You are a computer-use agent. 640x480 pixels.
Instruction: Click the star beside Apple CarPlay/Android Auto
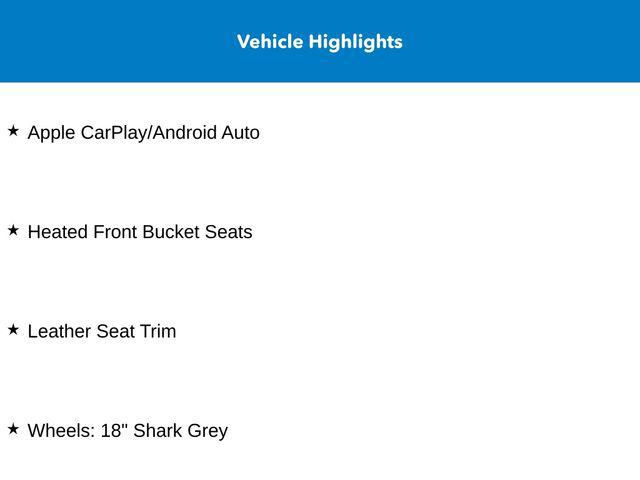13,130
